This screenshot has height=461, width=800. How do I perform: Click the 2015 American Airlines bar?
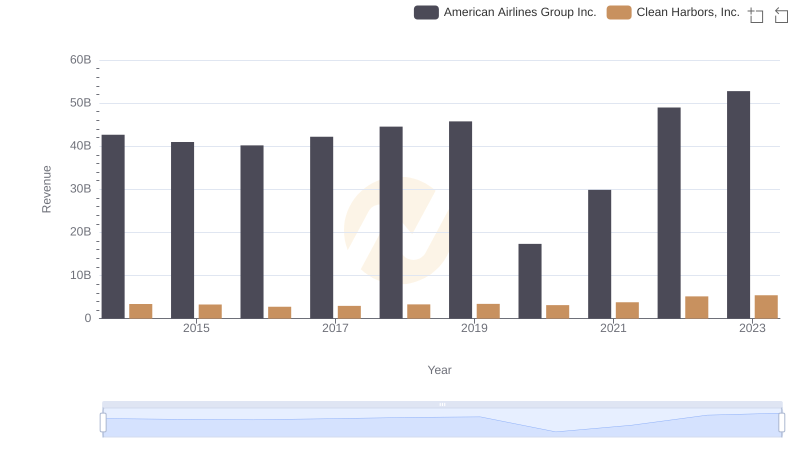183,230
